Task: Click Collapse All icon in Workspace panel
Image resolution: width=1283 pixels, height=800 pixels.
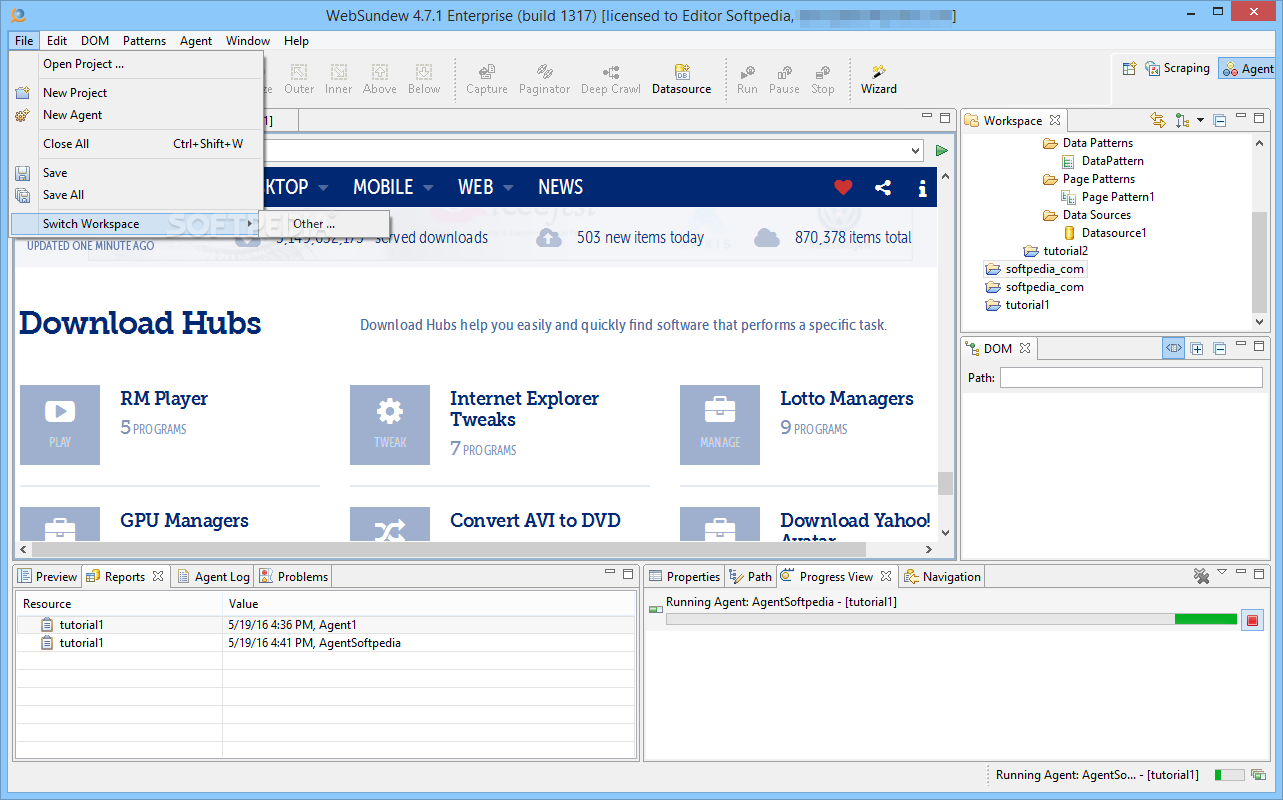Action: coord(1220,120)
